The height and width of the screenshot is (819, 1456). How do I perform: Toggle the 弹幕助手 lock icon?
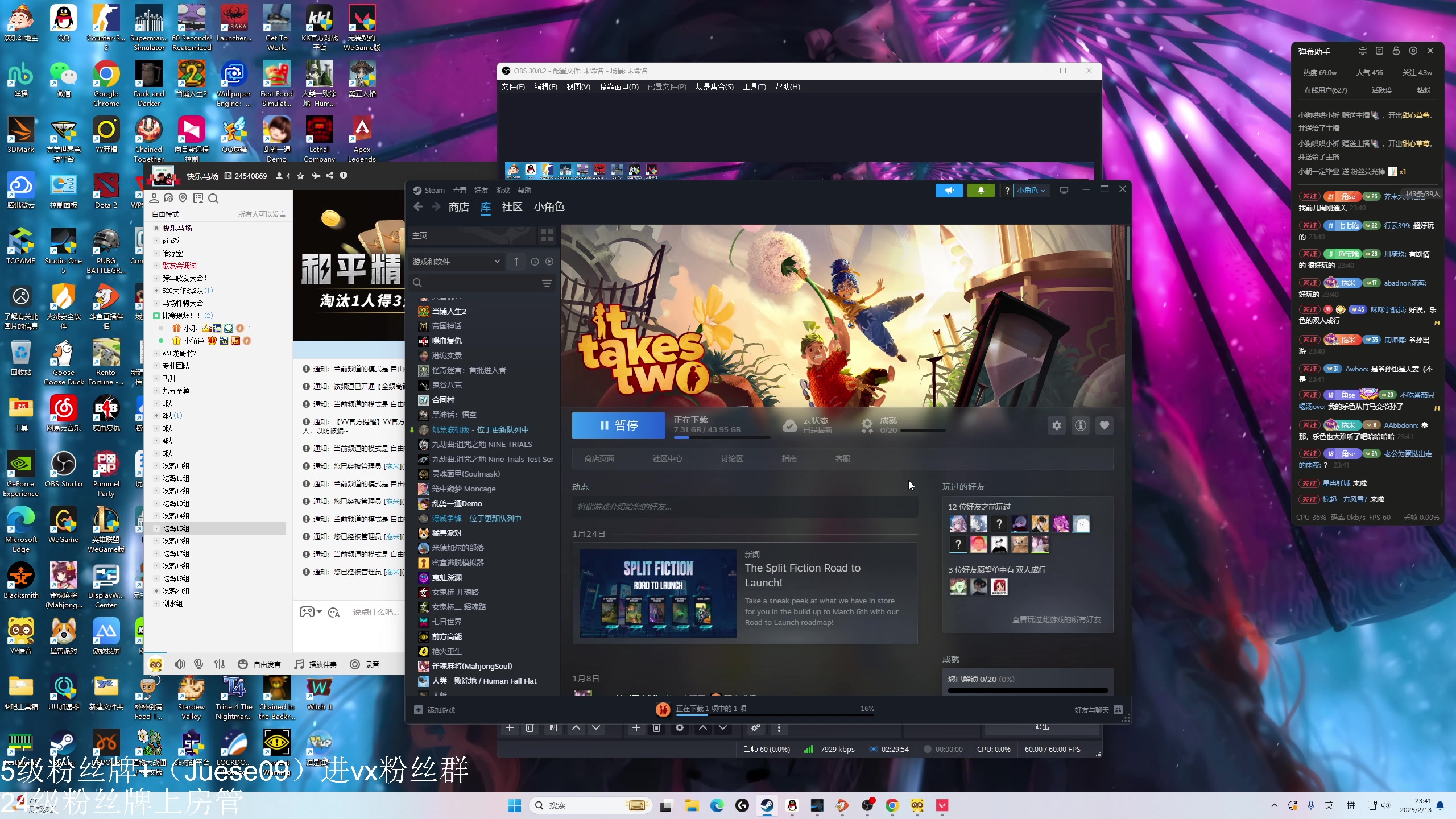coord(1396,51)
